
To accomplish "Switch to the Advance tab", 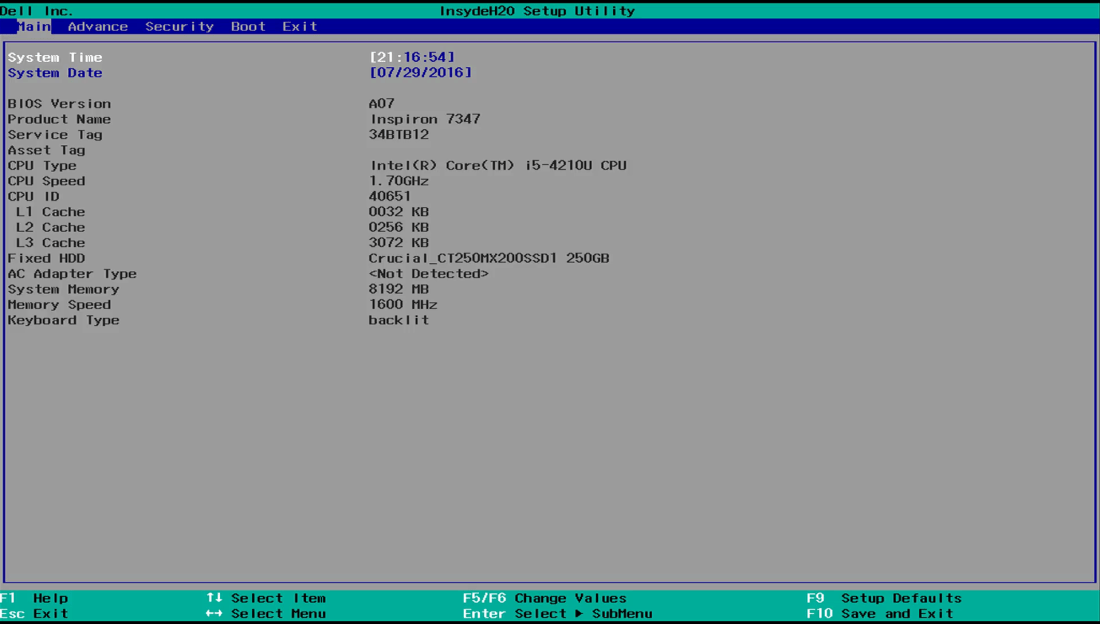I will click(97, 27).
